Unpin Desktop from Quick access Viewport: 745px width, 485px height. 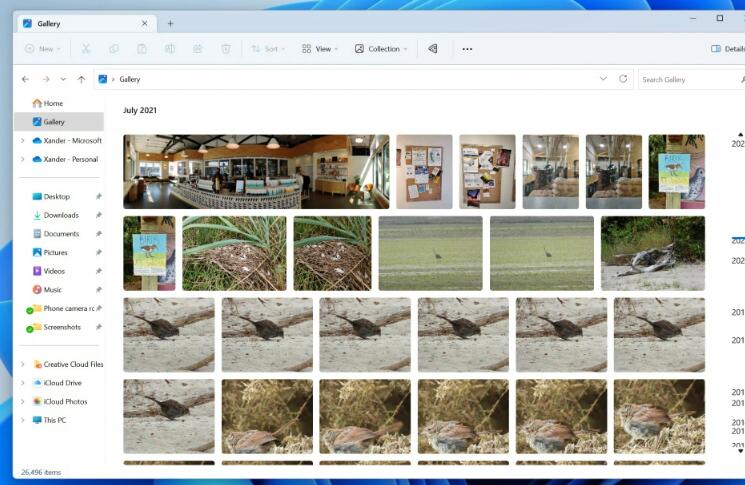coord(98,197)
